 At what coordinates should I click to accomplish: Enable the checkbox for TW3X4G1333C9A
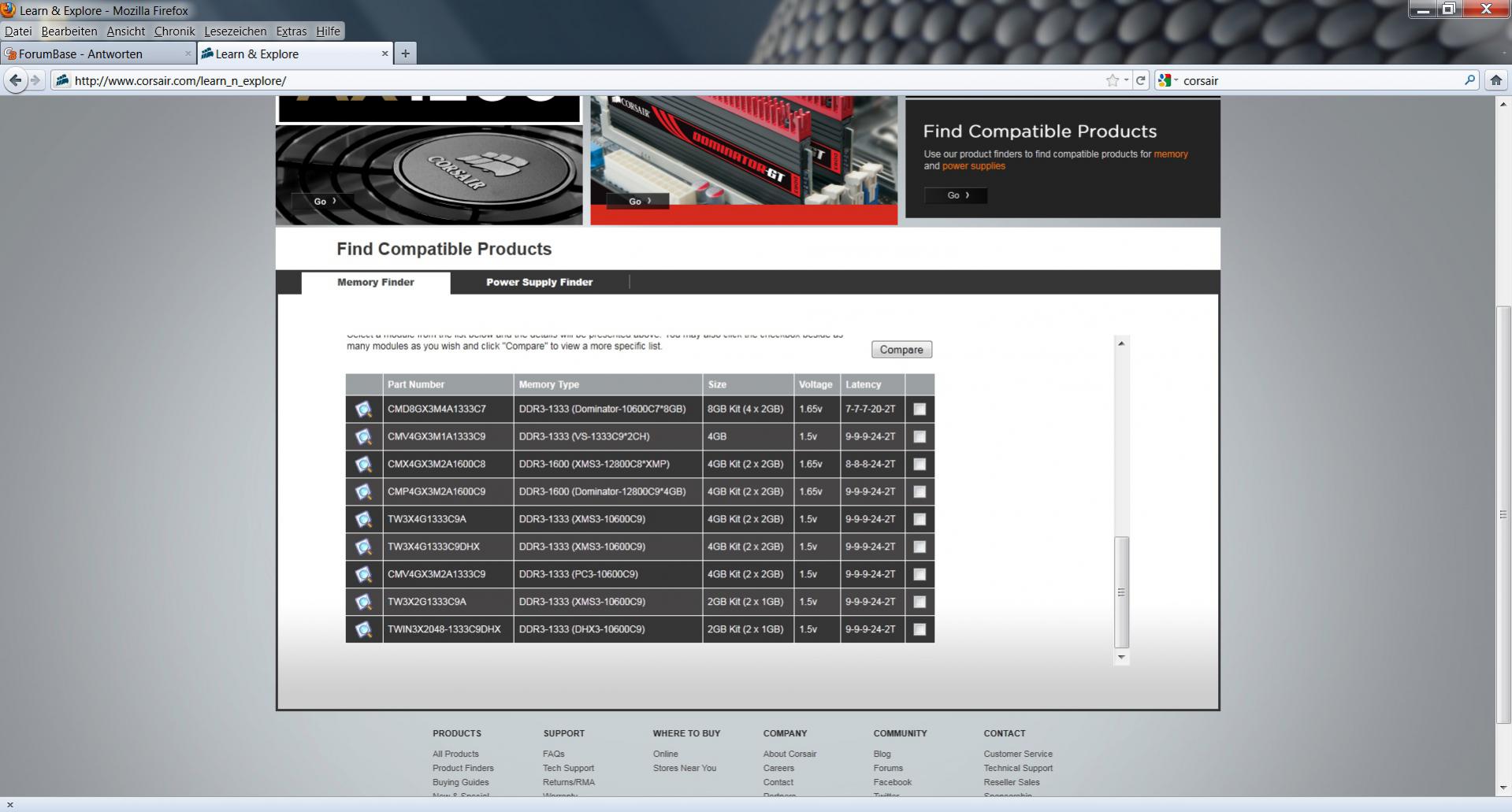pyautogui.click(x=919, y=520)
